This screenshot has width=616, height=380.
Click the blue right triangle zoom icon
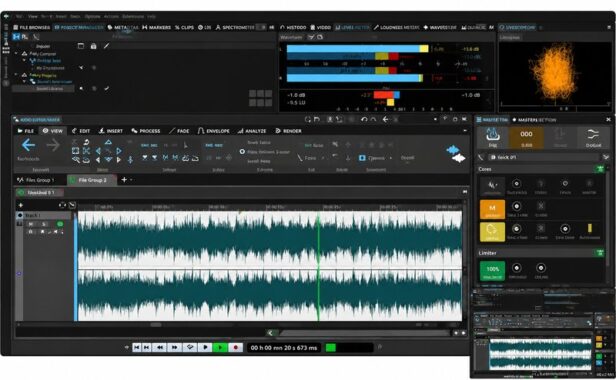[x=119, y=151]
